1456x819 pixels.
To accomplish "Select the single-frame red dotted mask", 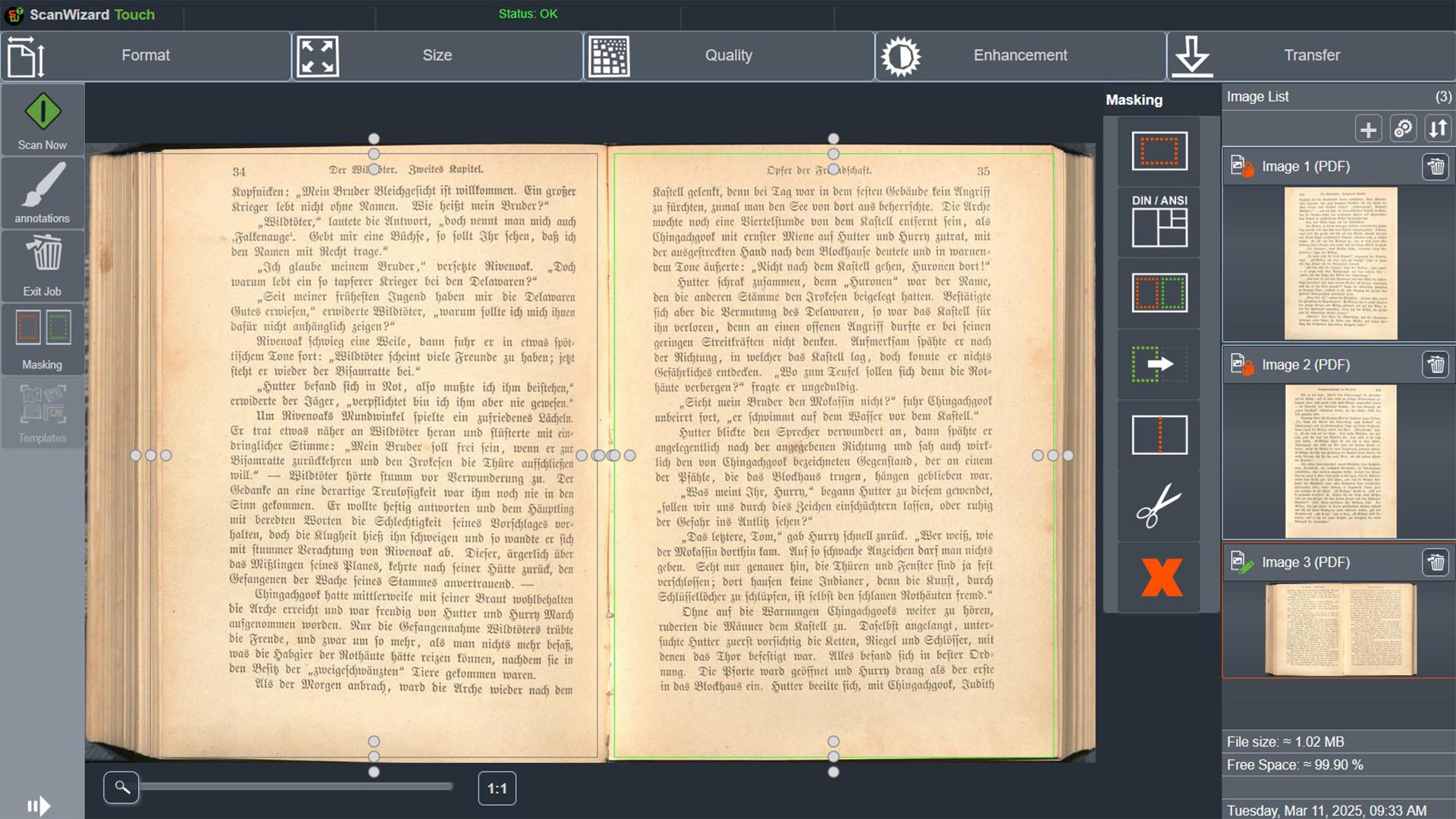I will (x=1159, y=151).
